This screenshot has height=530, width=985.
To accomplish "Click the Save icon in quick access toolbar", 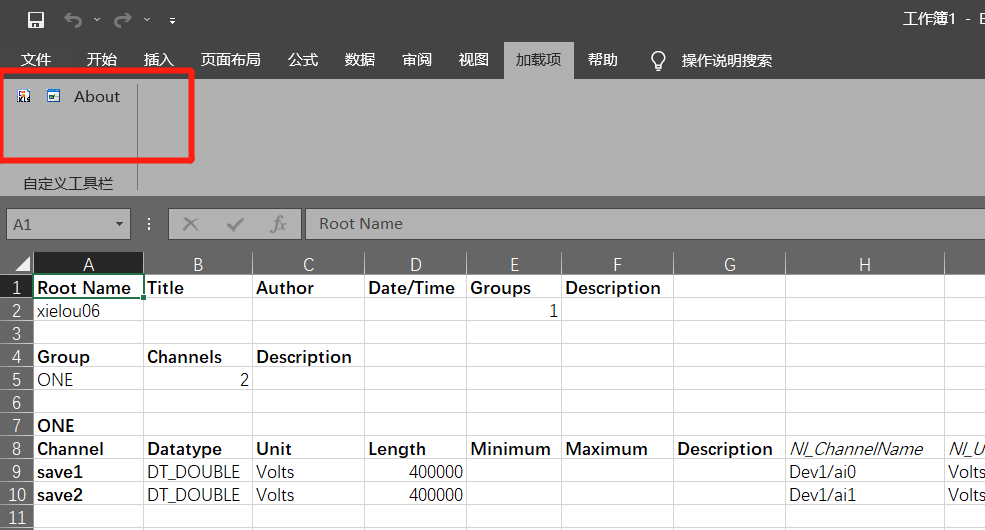I will click(x=36, y=20).
